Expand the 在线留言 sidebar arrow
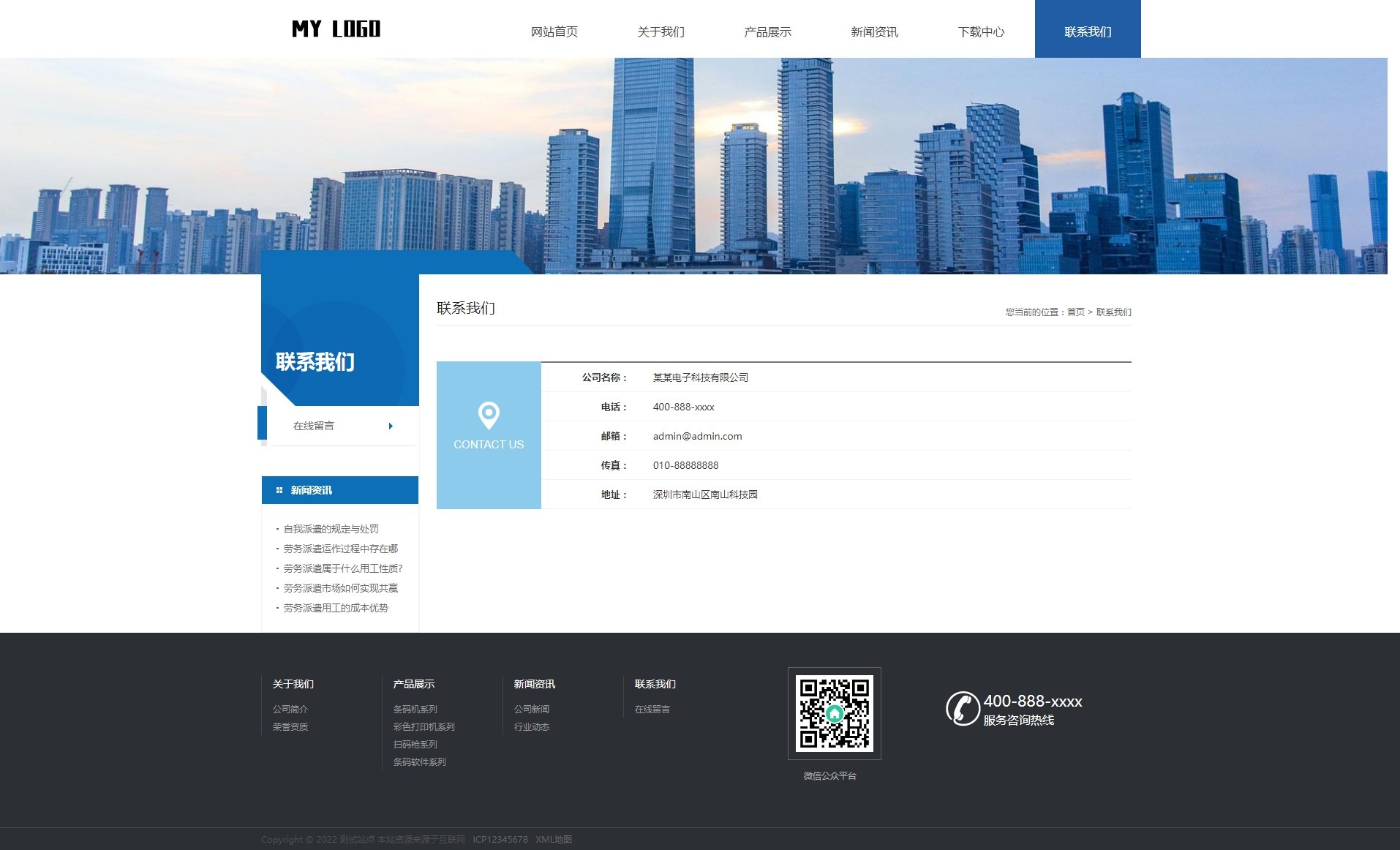1400x850 pixels. coord(391,425)
